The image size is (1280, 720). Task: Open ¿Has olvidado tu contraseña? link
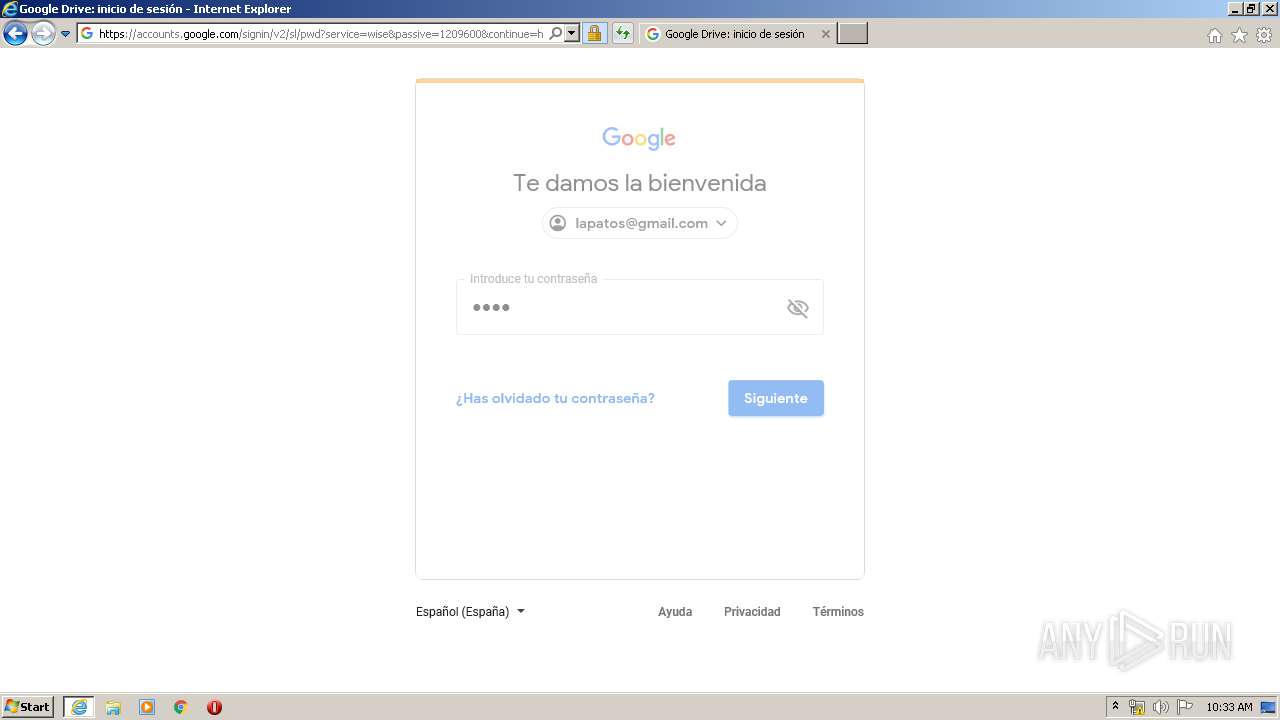click(x=555, y=398)
